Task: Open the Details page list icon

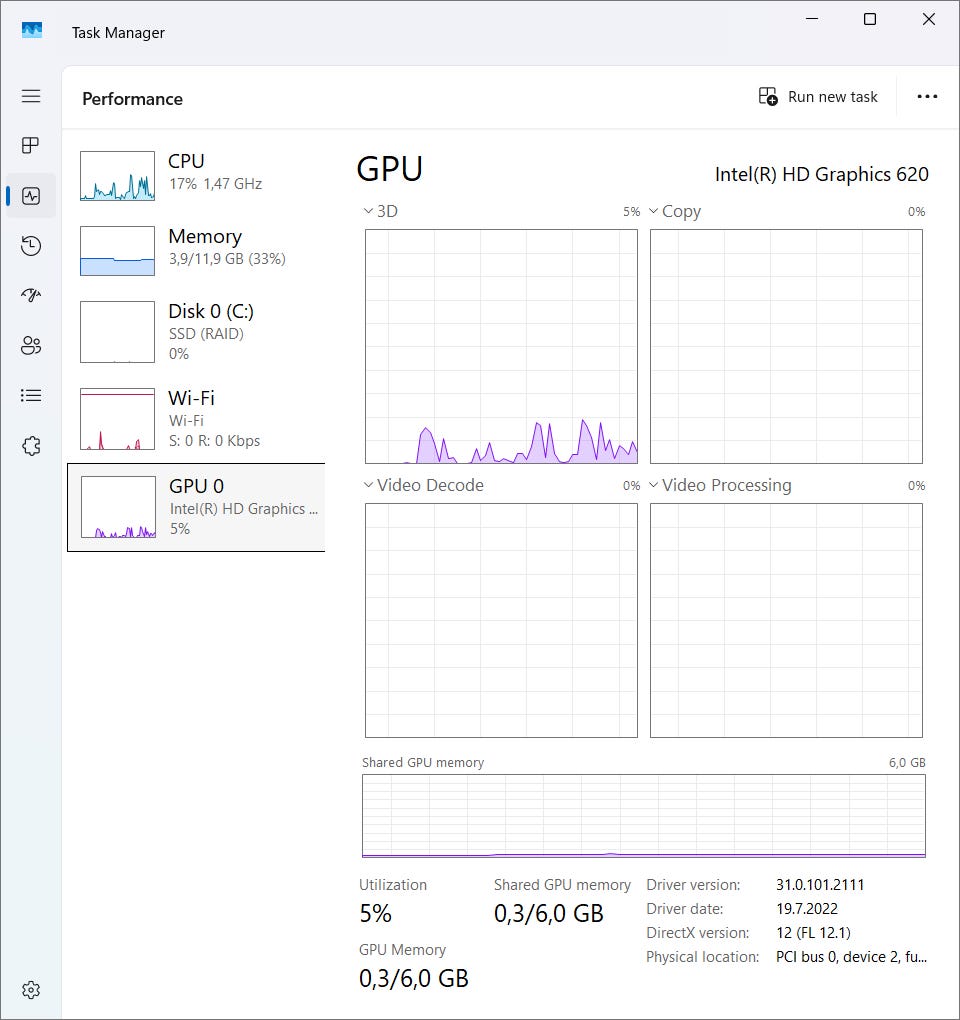Action: point(31,396)
